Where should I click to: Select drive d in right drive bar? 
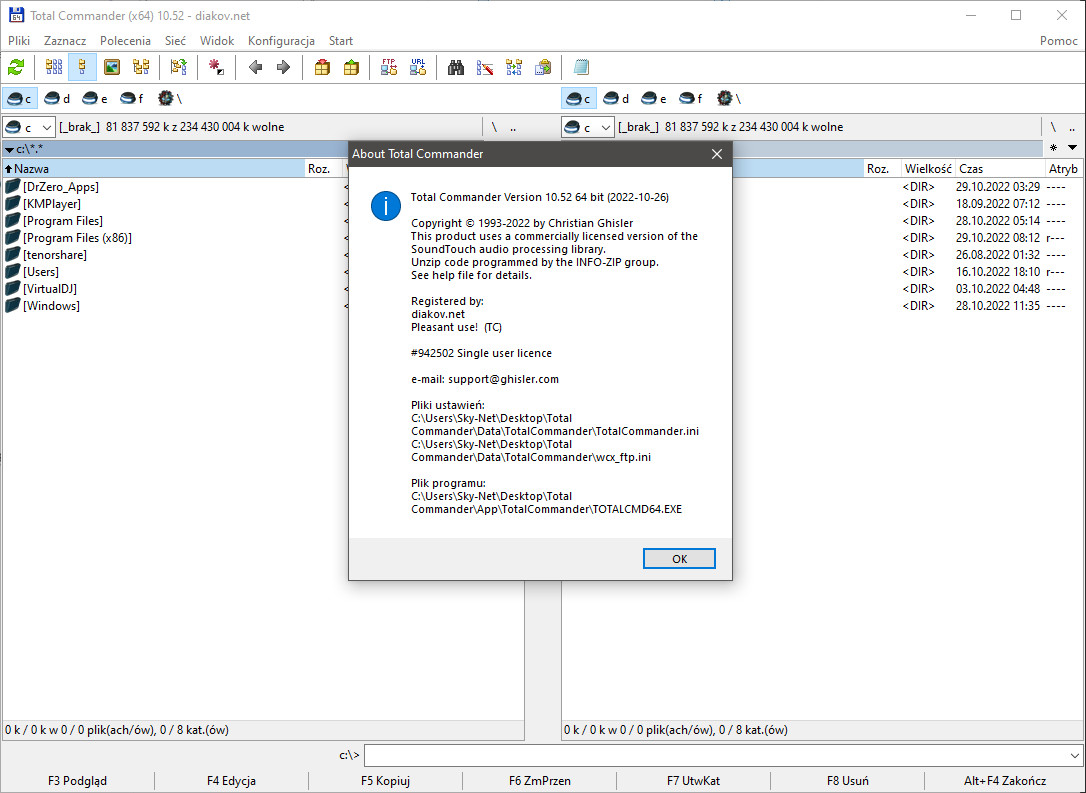(x=616, y=99)
